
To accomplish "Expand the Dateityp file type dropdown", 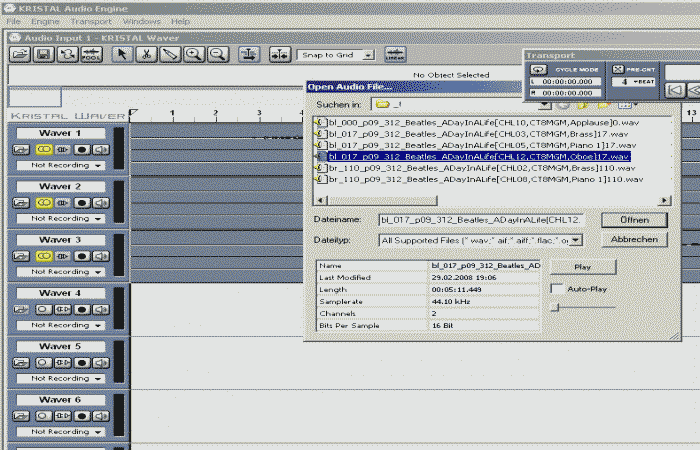I will click(577, 241).
